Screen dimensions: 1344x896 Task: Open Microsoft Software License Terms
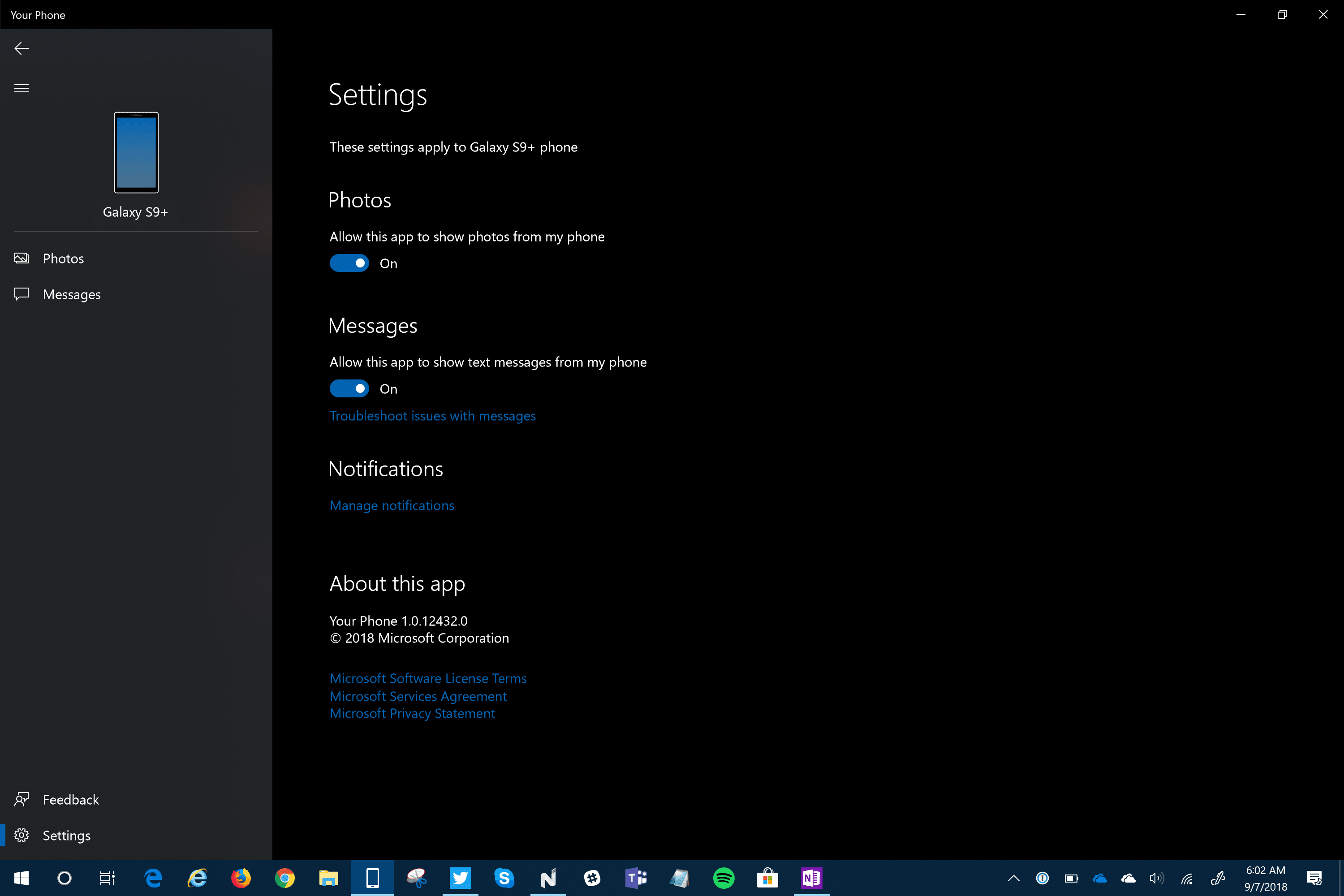coord(428,678)
